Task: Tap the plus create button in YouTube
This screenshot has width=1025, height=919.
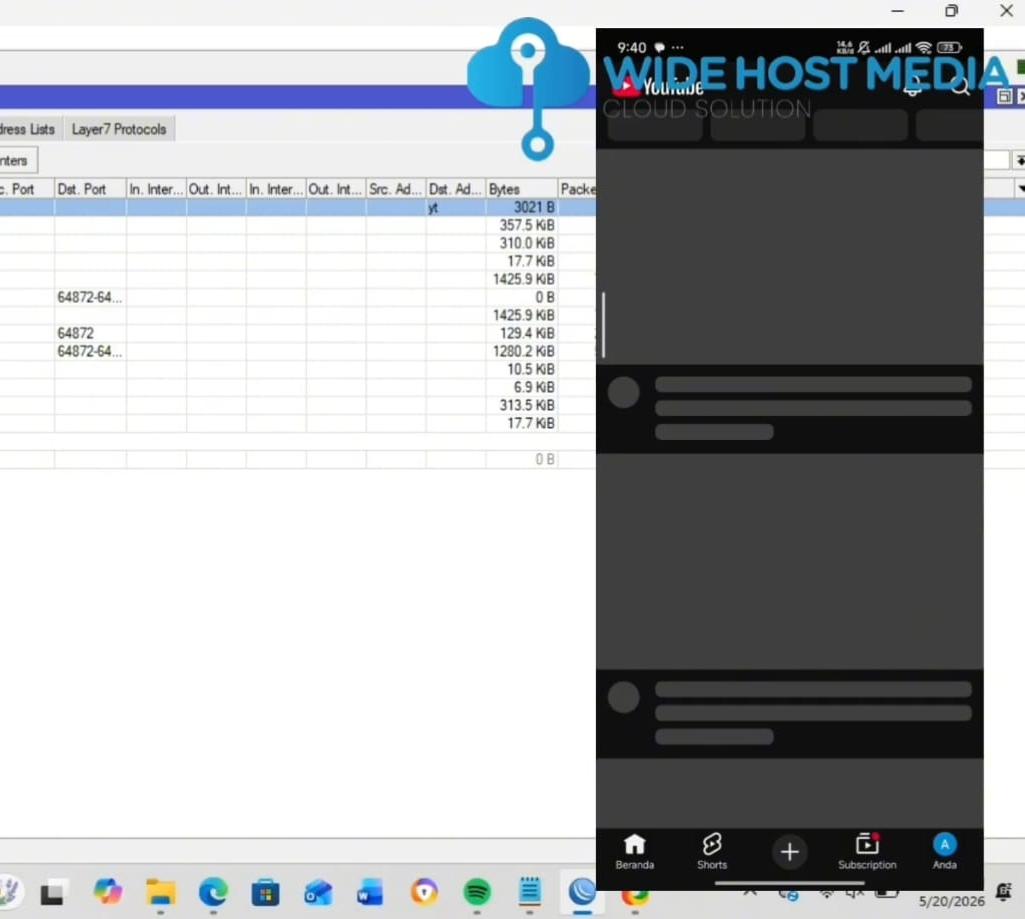Action: pyautogui.click(x=790, y=852)
